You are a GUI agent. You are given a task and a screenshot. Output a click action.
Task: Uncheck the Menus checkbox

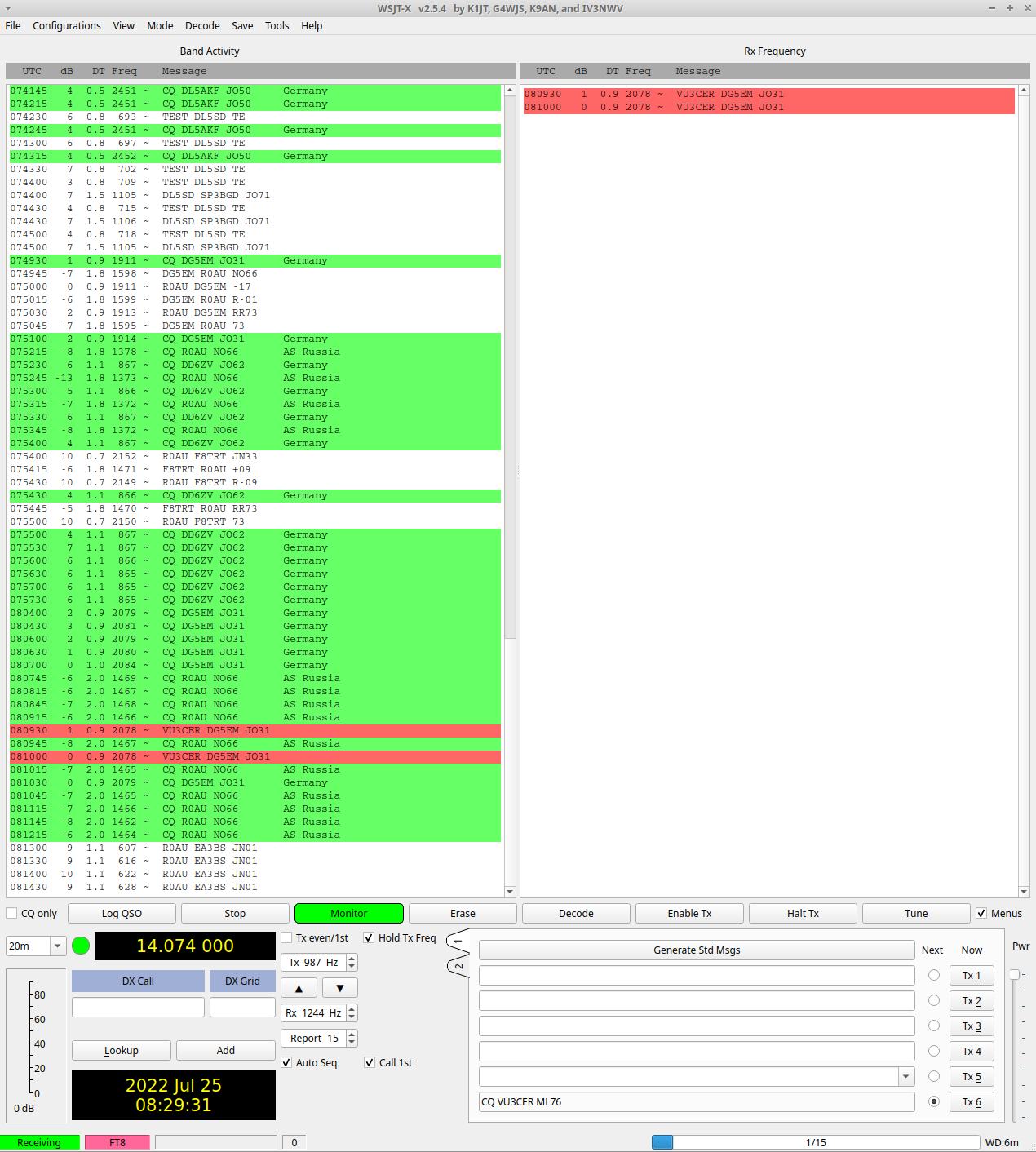pyautogui.click(x=999, y=913)
